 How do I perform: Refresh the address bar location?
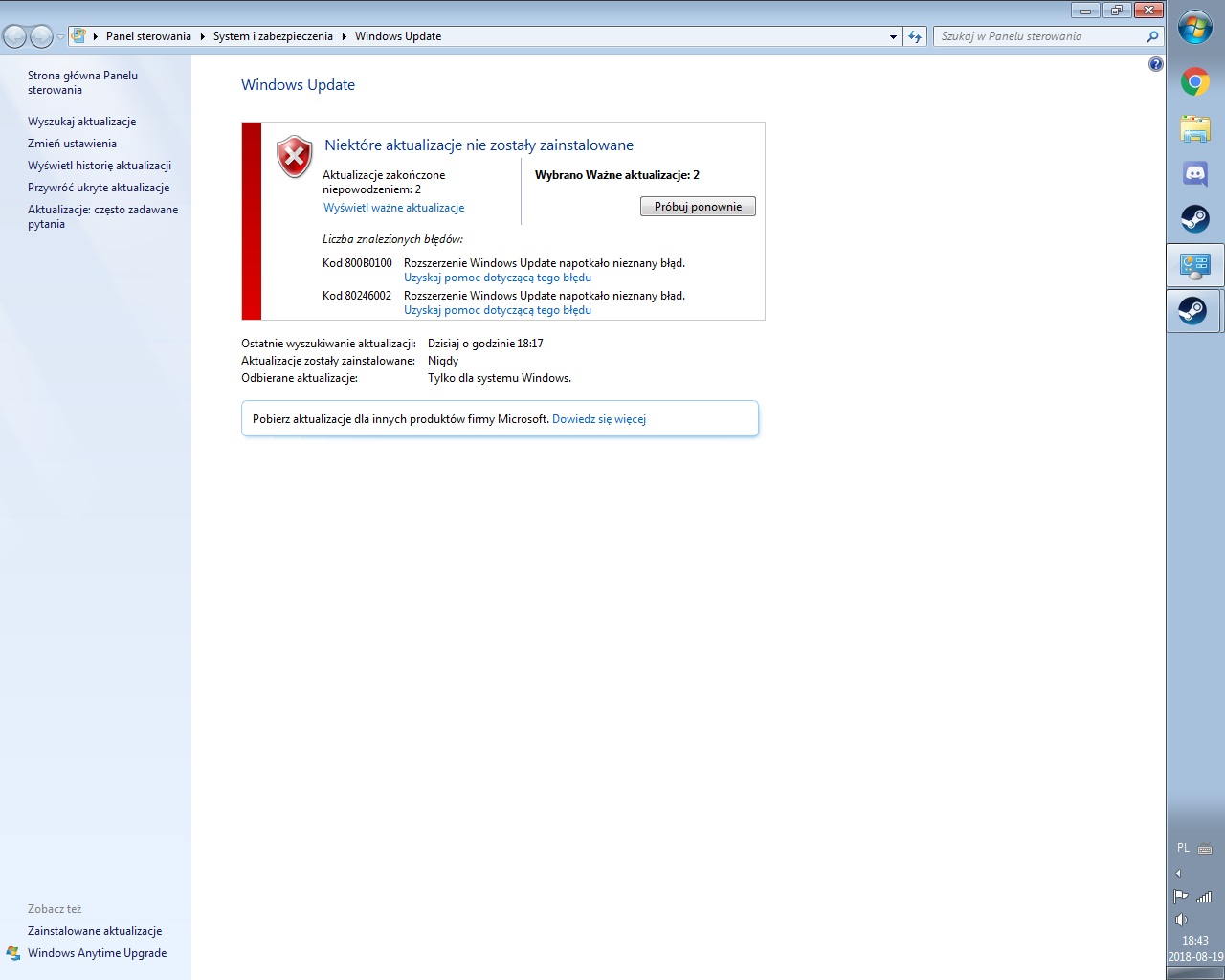(915, 36)
